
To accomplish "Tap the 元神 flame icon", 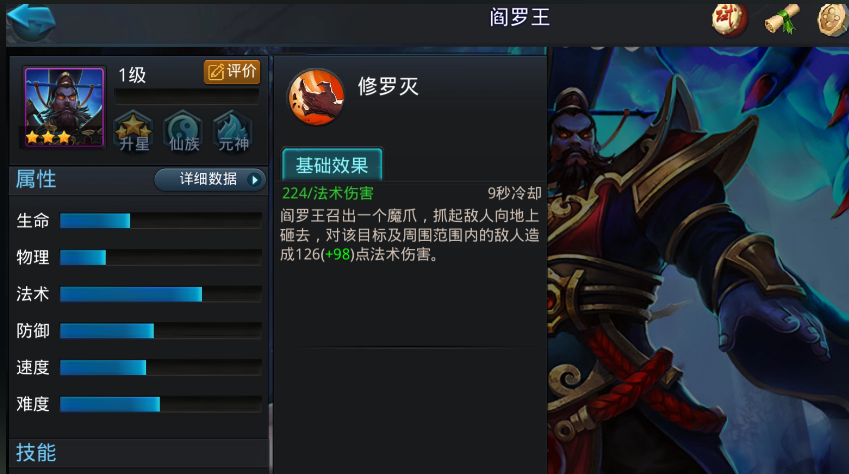I will click(x=233, y=132).
